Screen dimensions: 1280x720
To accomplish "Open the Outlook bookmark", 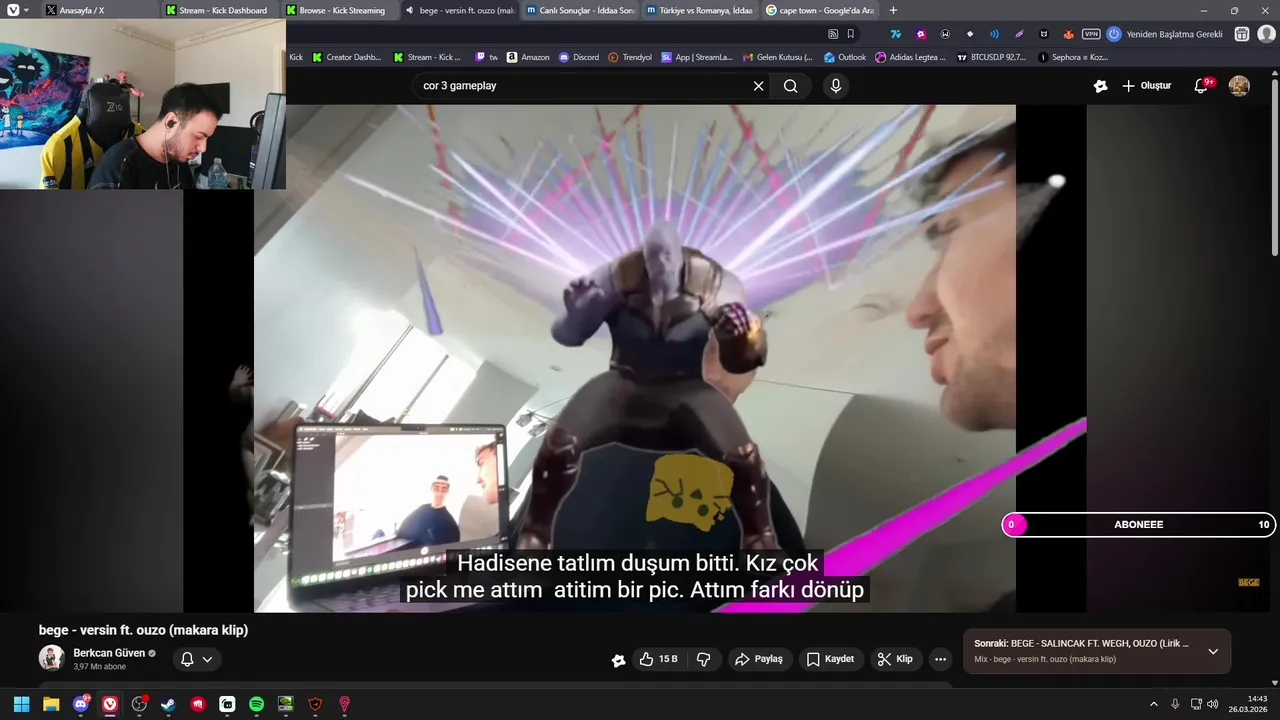I will [x=845, y=57].
